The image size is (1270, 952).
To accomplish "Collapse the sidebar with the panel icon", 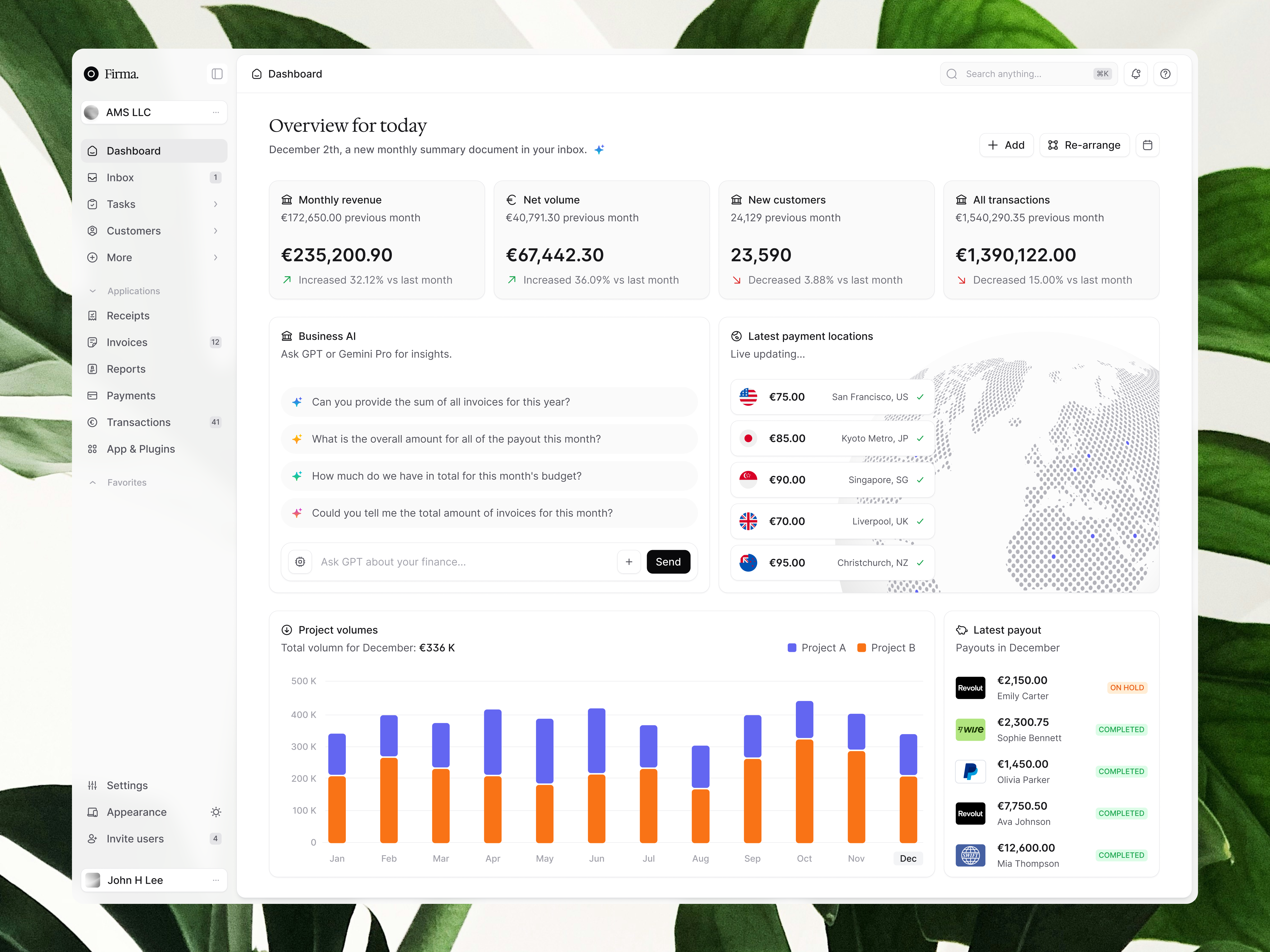I will click(x=217, y=74).
